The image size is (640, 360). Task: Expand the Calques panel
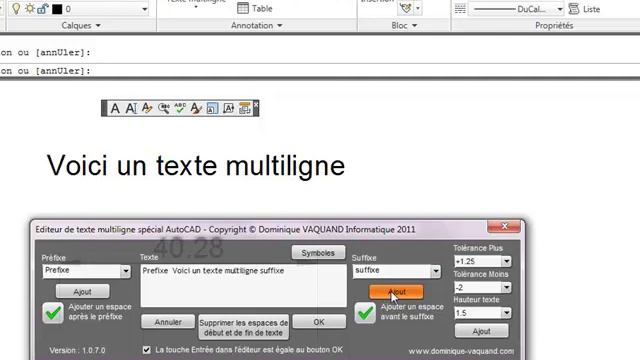click(x=81, y=25)
